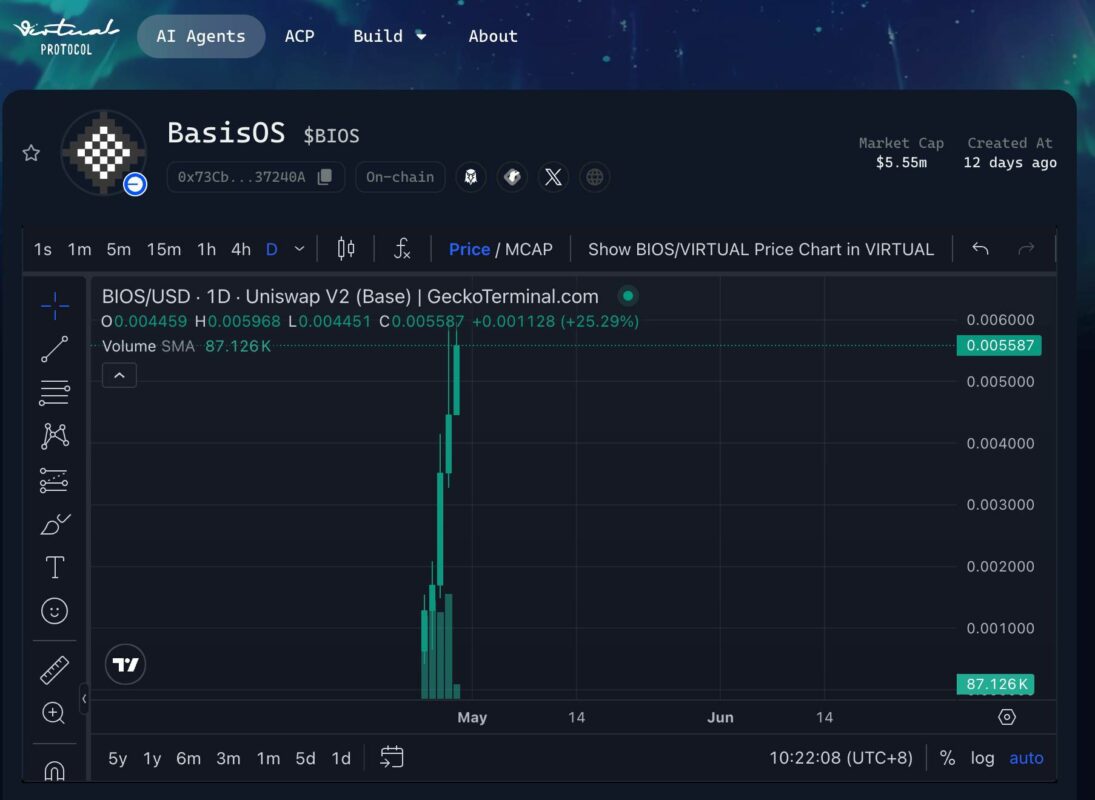Screen dimensions: 1095x800
Task: Select the crosshair cursor tool
Action: click(54, 305)
